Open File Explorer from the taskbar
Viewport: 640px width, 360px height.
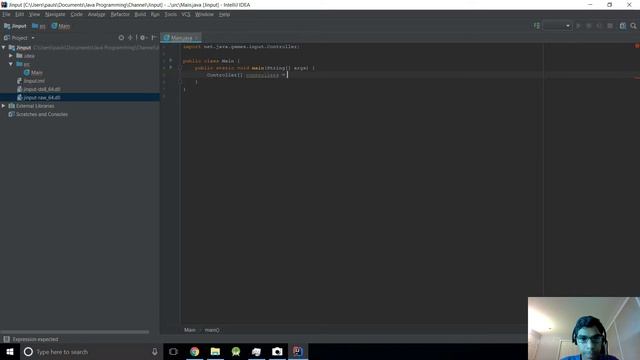click(215, 352)
